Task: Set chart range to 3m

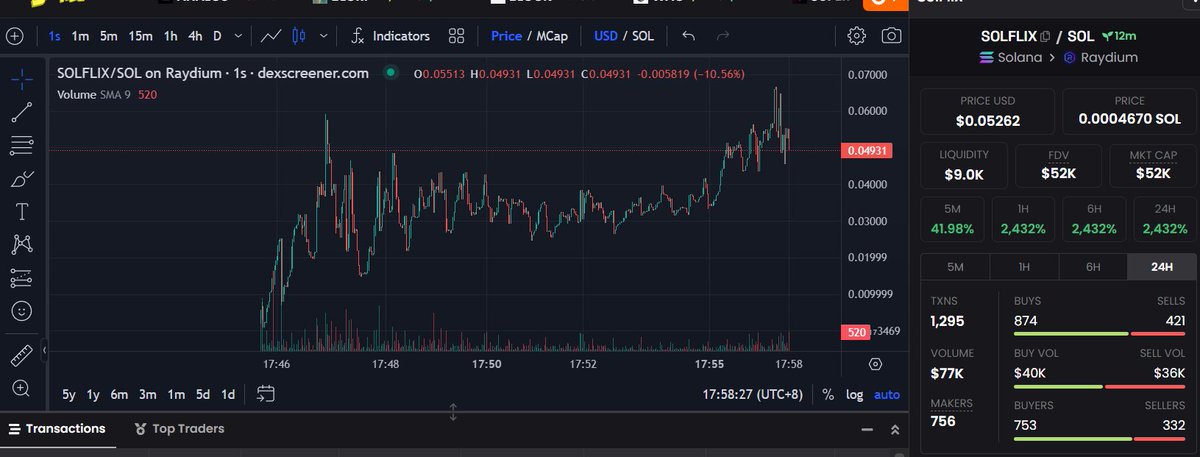Action: [147, 394]
